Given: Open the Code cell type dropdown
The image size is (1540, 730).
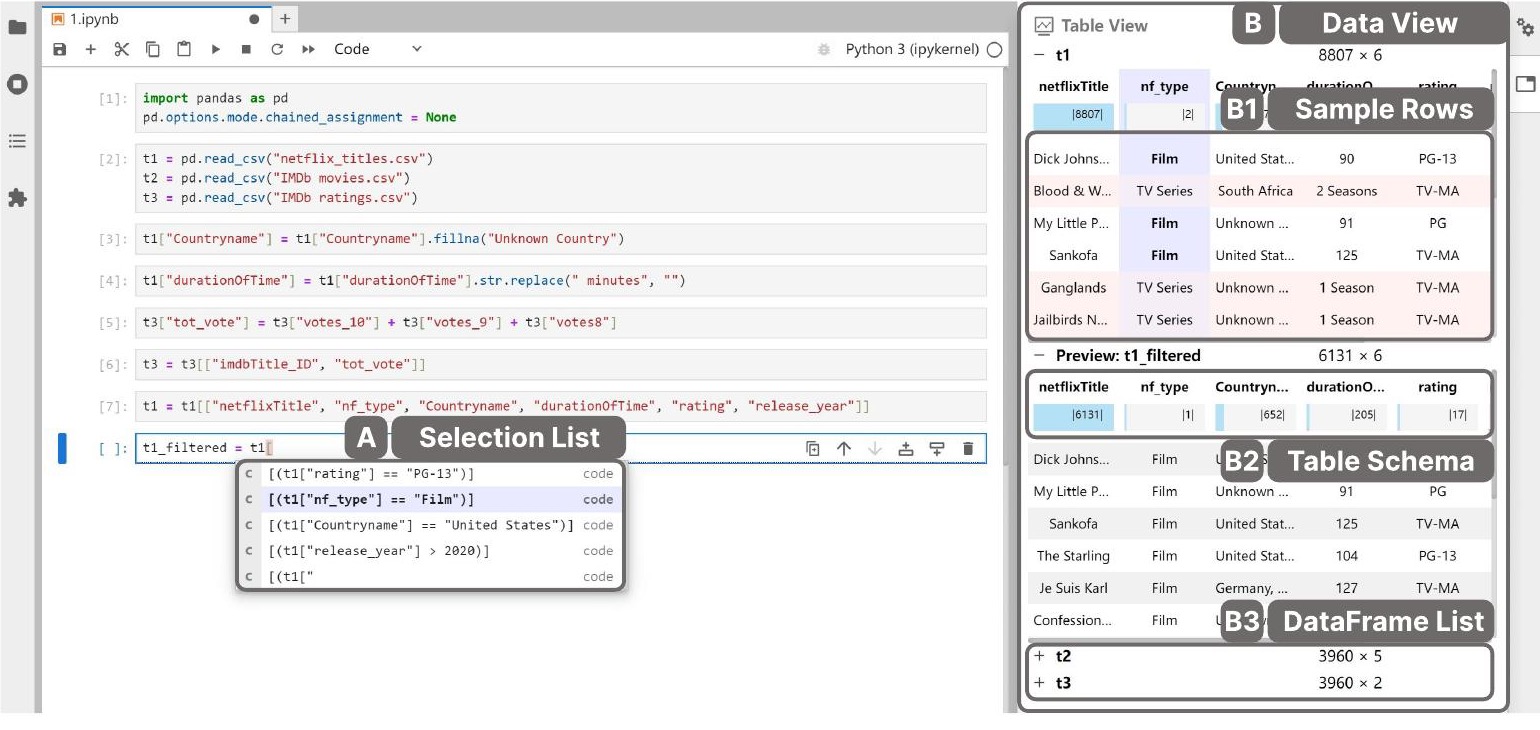Looking at the screenshot, I should click(x=378, y=49).
